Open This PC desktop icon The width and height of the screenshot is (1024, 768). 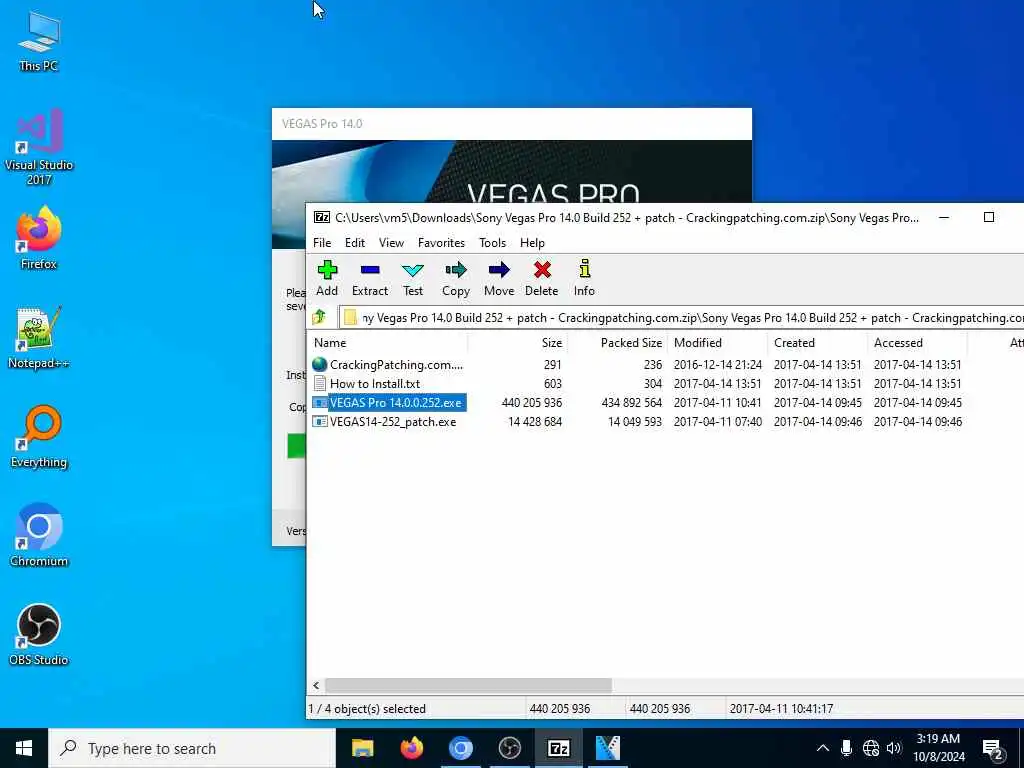(39, 40)
